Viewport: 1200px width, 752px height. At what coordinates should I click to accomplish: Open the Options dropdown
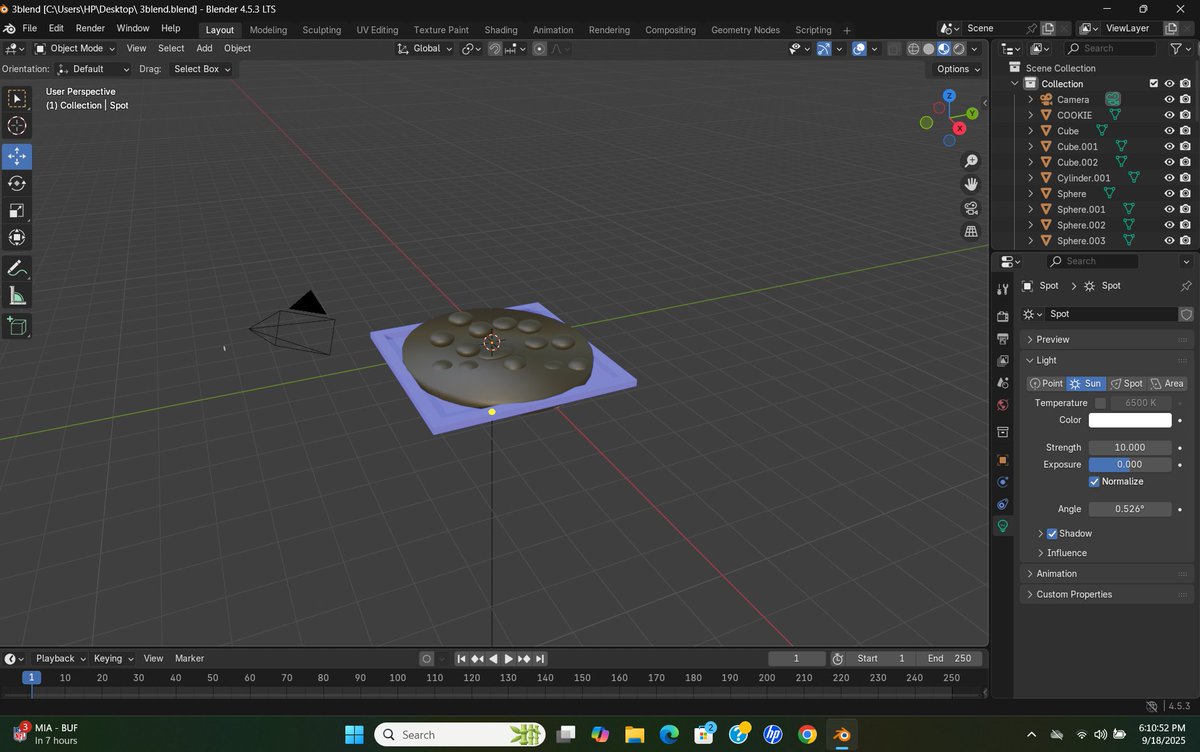click(x=958, y=69)
